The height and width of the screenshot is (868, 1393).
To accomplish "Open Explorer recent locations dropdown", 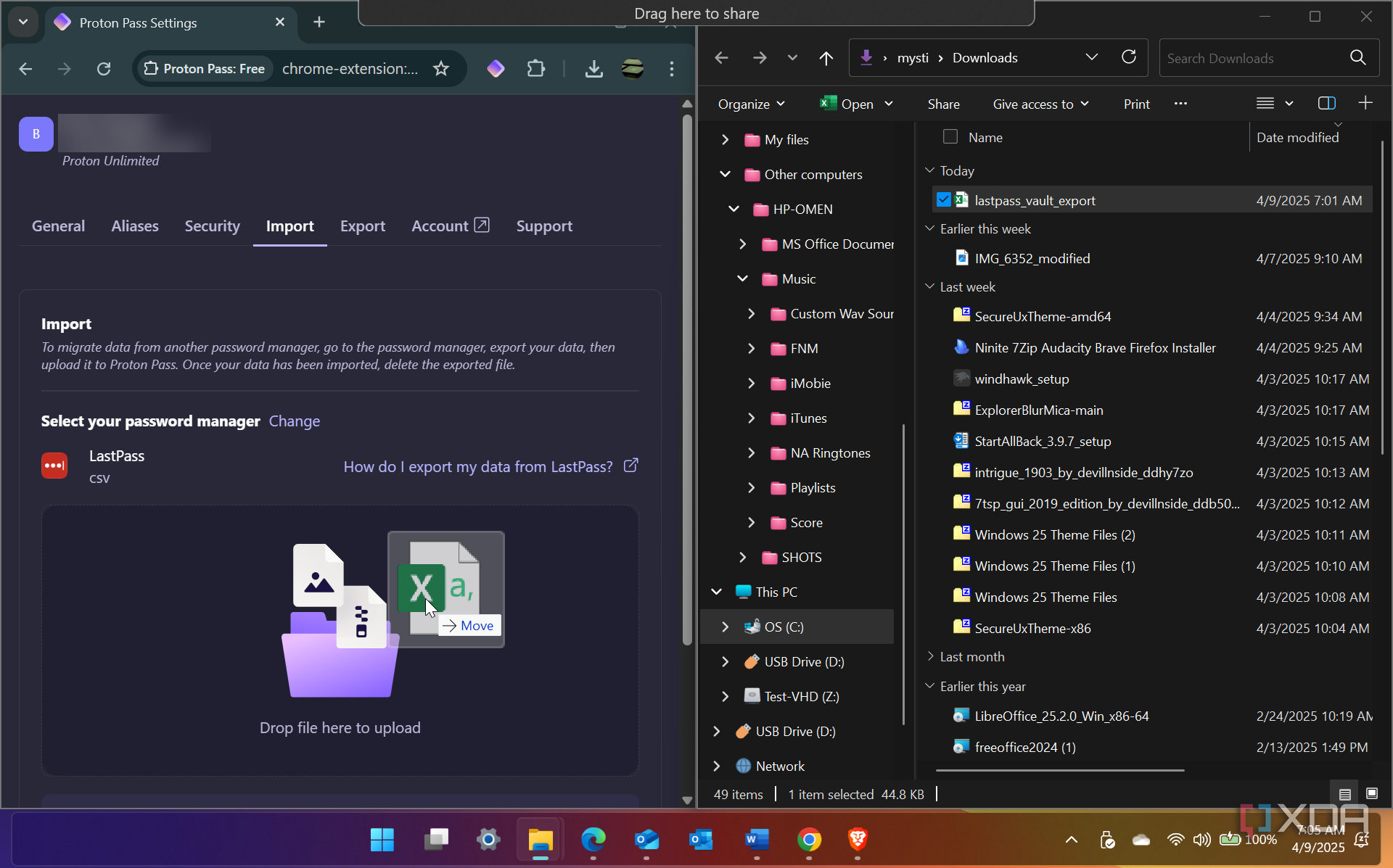I will (x=792, y=58).
